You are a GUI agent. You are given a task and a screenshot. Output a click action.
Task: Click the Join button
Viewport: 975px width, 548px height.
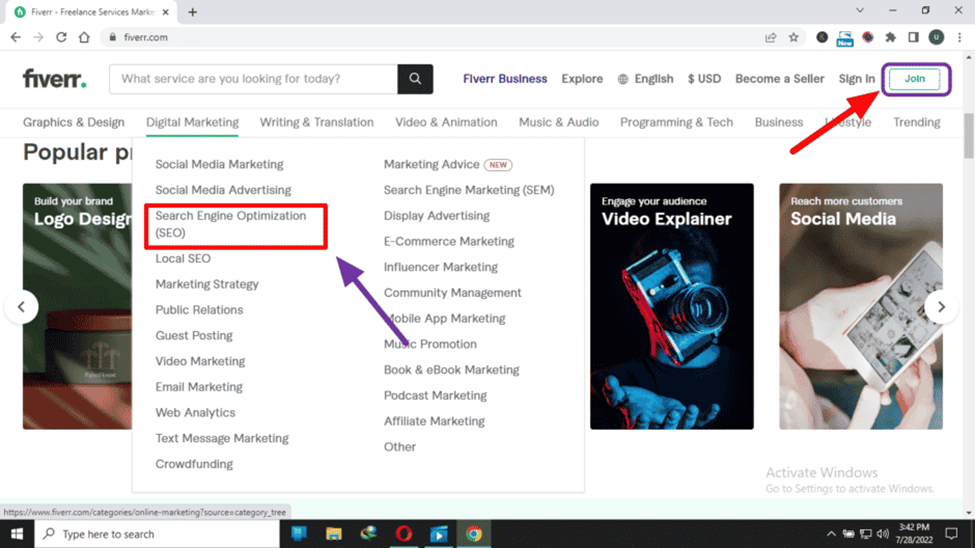914,79
